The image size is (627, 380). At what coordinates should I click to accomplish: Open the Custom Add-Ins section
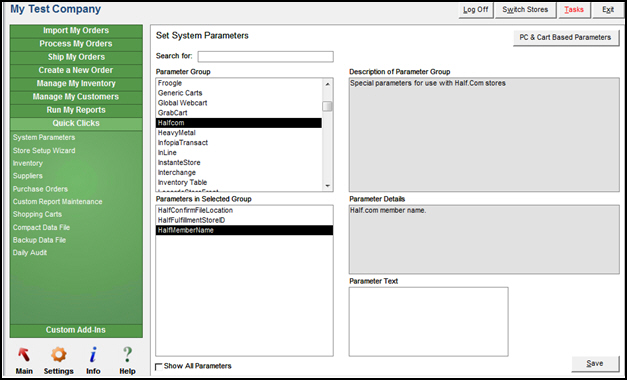coord(76,330)
